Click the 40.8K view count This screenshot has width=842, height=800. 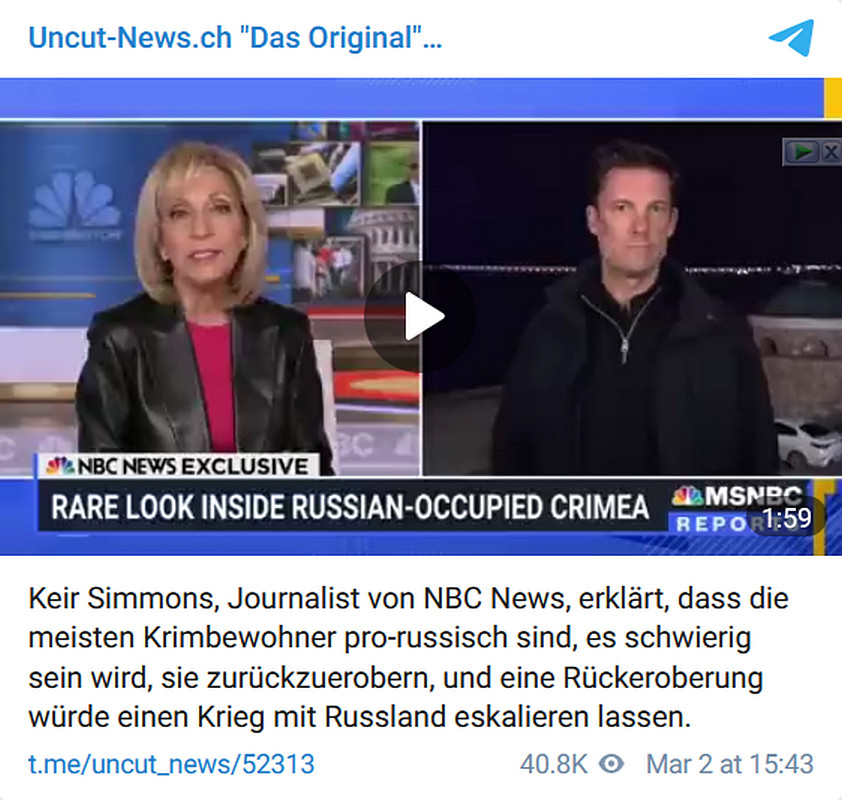554,764
